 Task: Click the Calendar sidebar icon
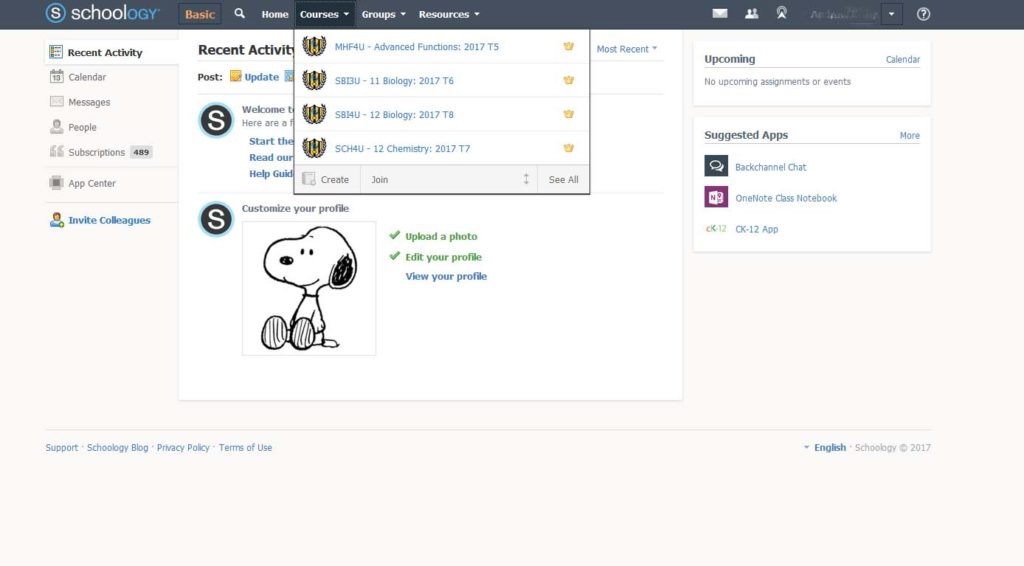(57, 76)
